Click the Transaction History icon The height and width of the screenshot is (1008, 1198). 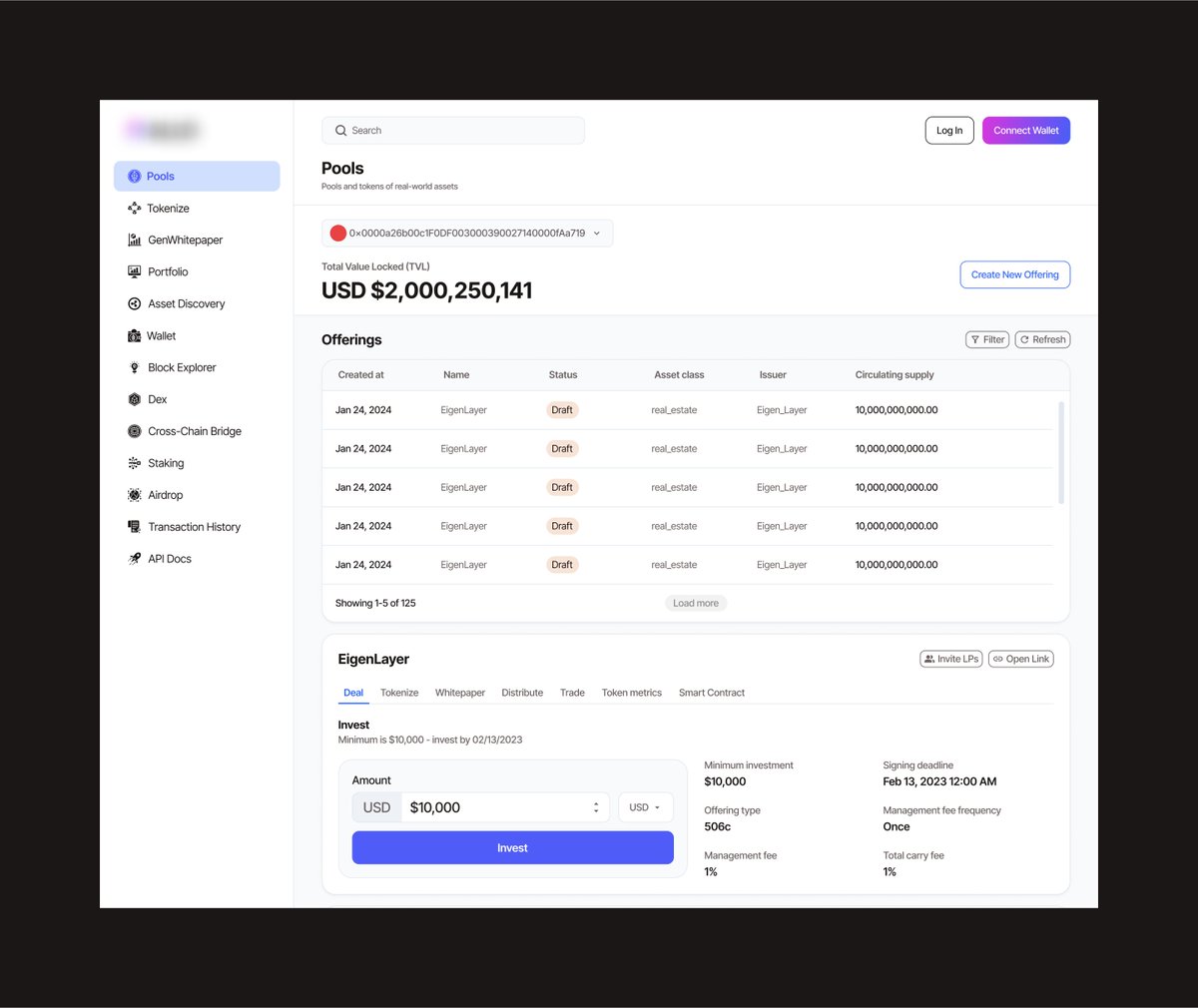(134, 527)
